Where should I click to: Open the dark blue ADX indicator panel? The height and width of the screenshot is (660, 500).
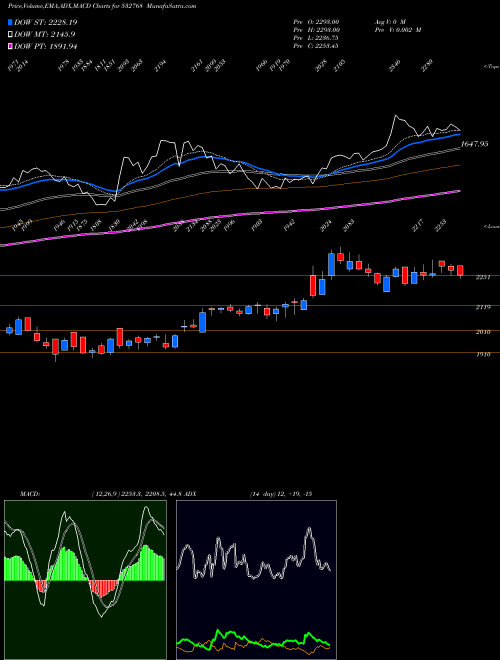coord(256,580)
